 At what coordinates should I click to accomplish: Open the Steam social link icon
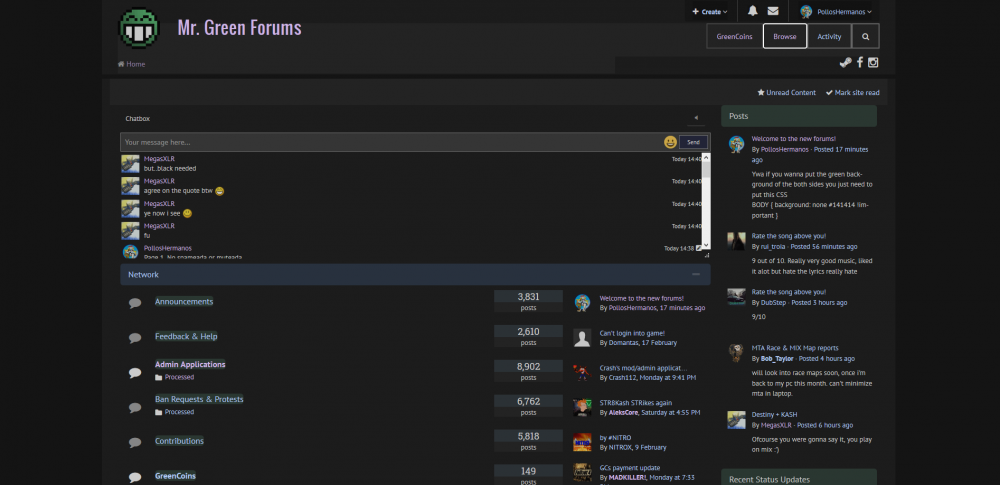pyautogui.click(x=845, y=63)
